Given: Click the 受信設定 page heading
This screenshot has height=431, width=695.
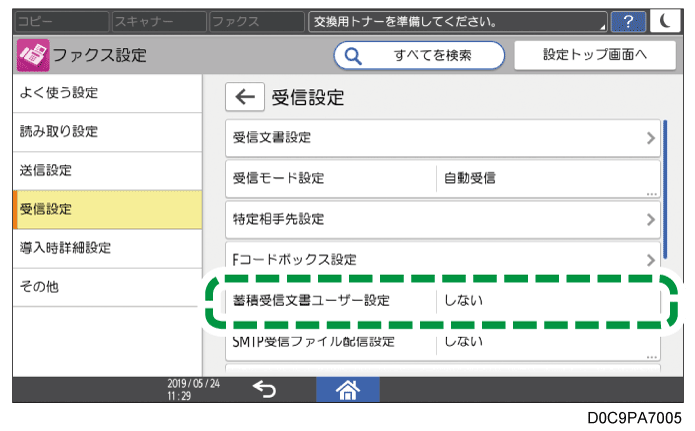Looking at the screenshot, I should (x=308, y=98).
